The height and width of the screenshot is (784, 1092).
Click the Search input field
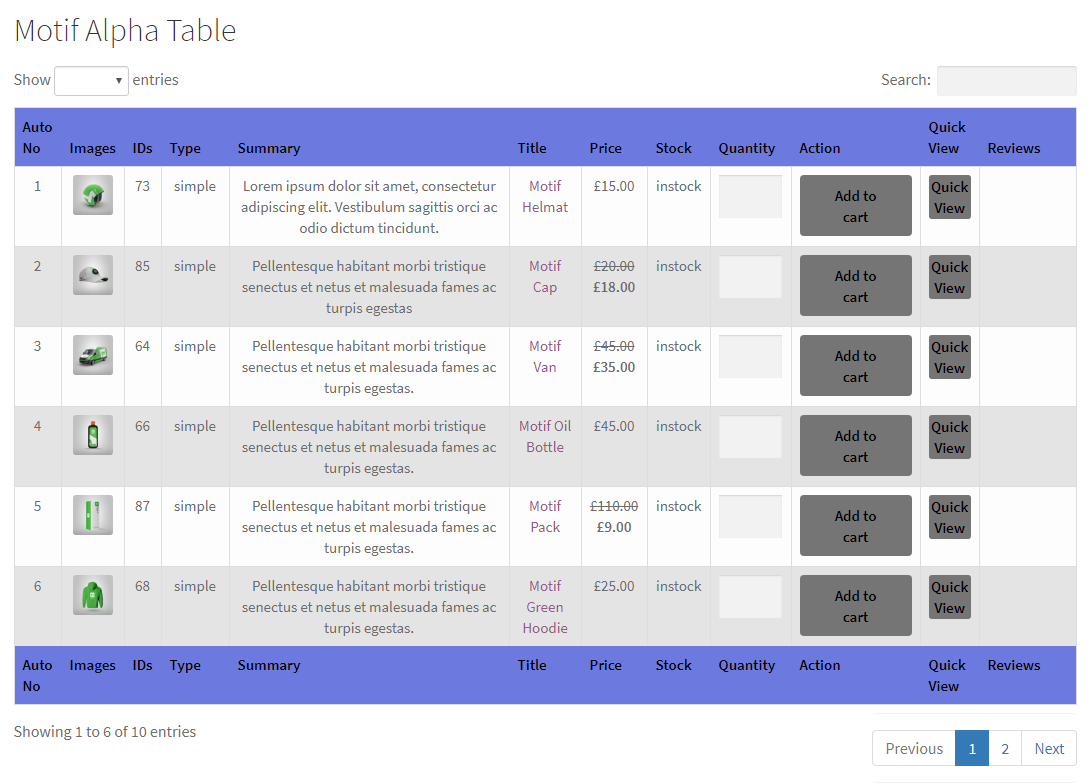[1006, 80]
